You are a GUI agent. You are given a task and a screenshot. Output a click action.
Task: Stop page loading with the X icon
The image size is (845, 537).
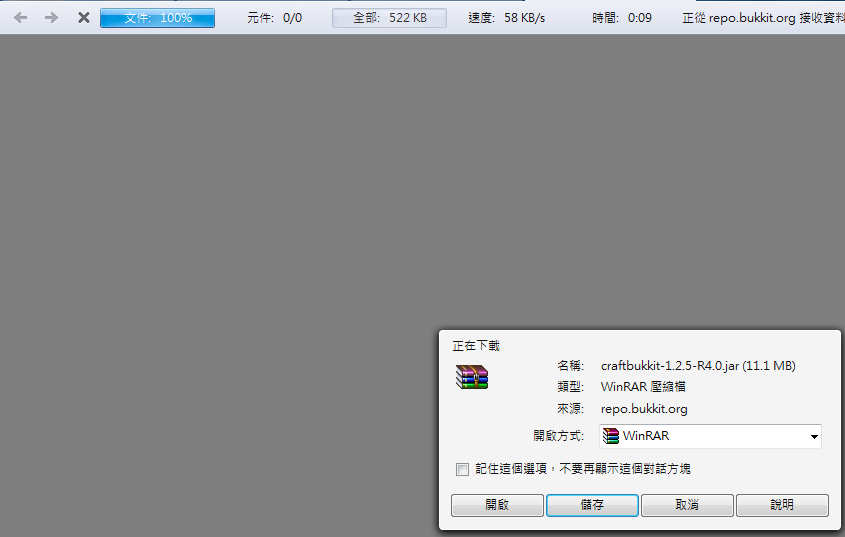click(84, 18)
